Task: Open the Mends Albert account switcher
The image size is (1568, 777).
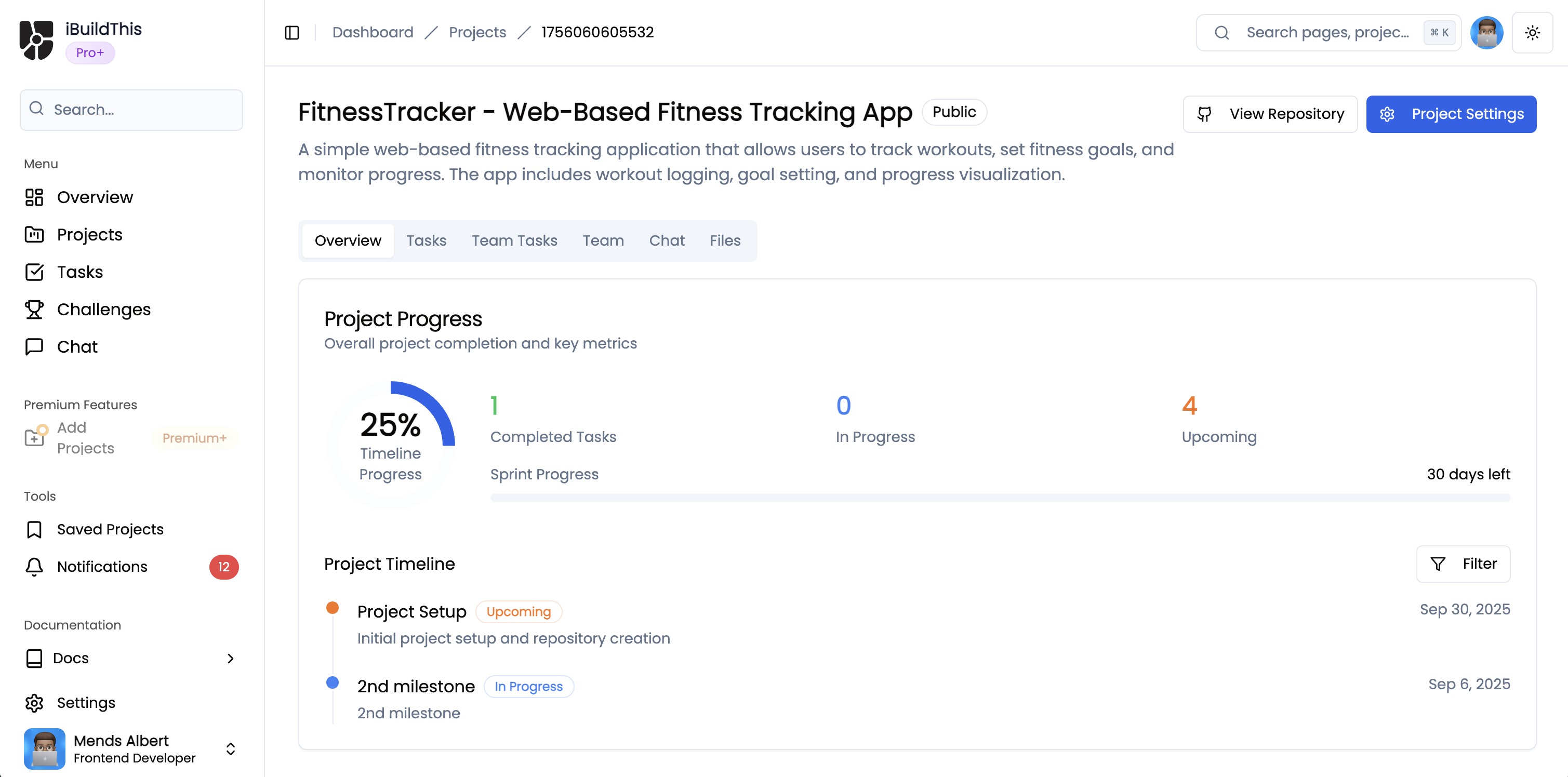Action: pyautogui.click(x=230, y=749)
